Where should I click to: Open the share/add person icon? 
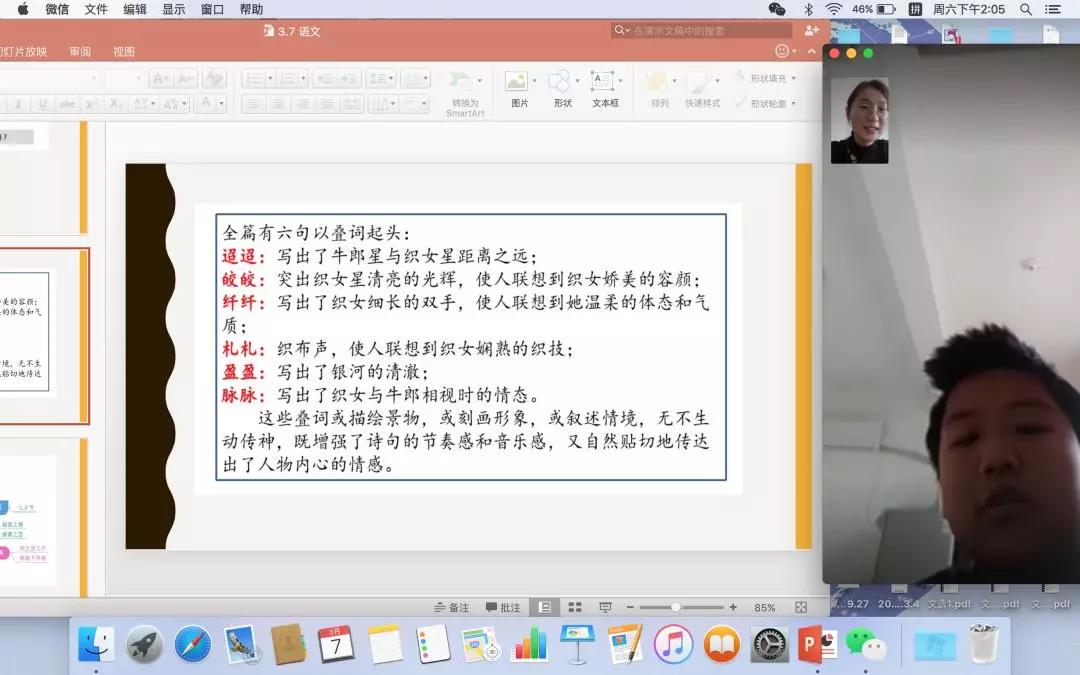(x=811, y=31)
